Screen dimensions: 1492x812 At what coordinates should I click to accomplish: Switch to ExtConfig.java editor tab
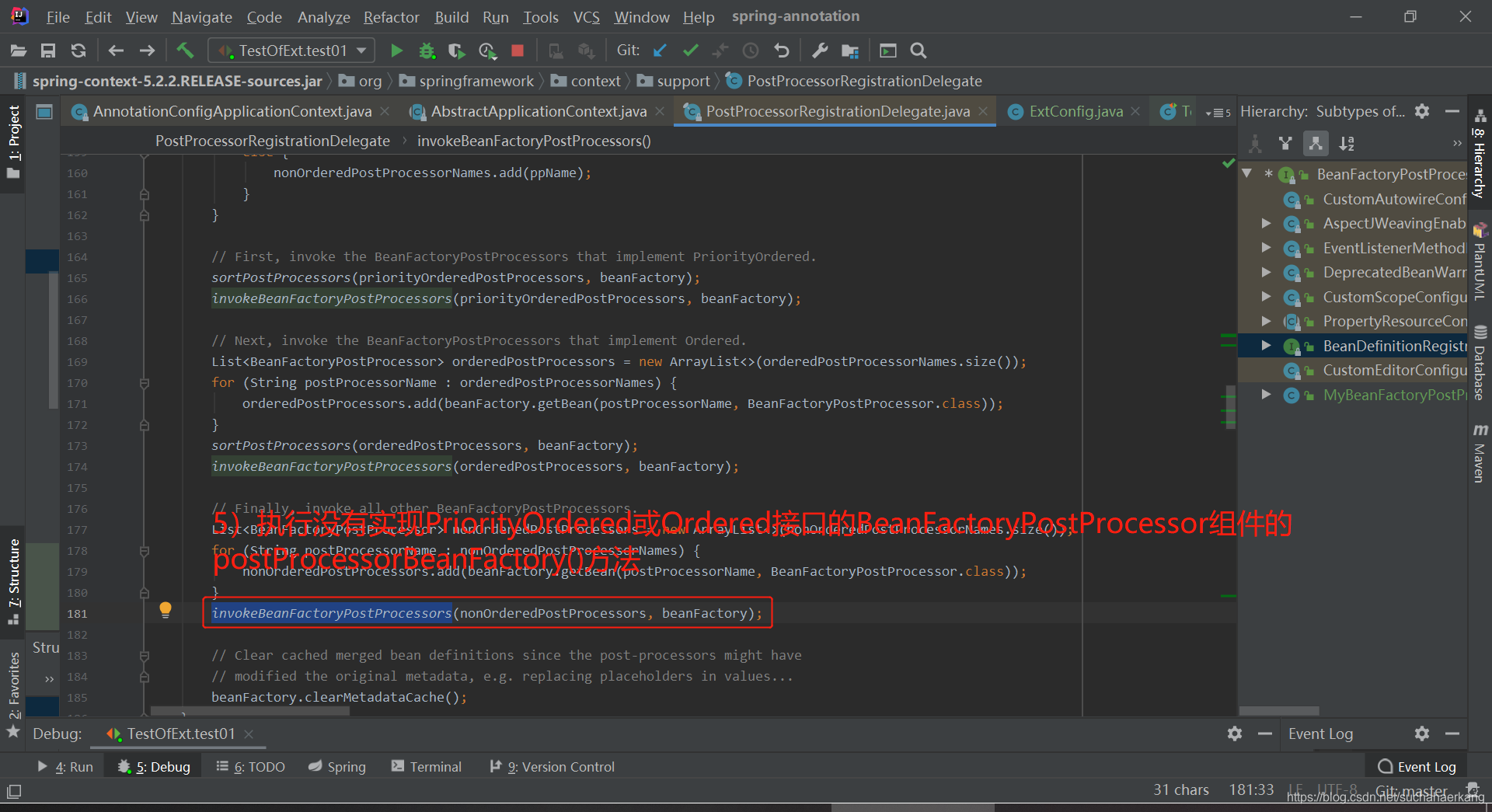(1075, 112)
